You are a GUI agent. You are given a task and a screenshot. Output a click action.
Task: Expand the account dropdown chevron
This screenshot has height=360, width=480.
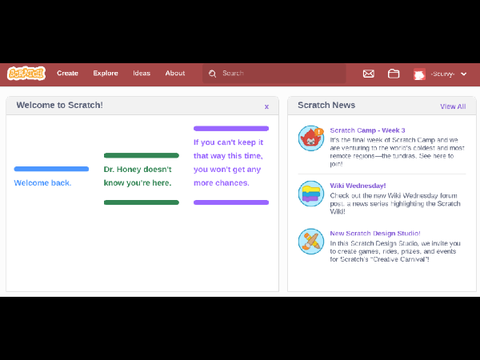[464, 74]
